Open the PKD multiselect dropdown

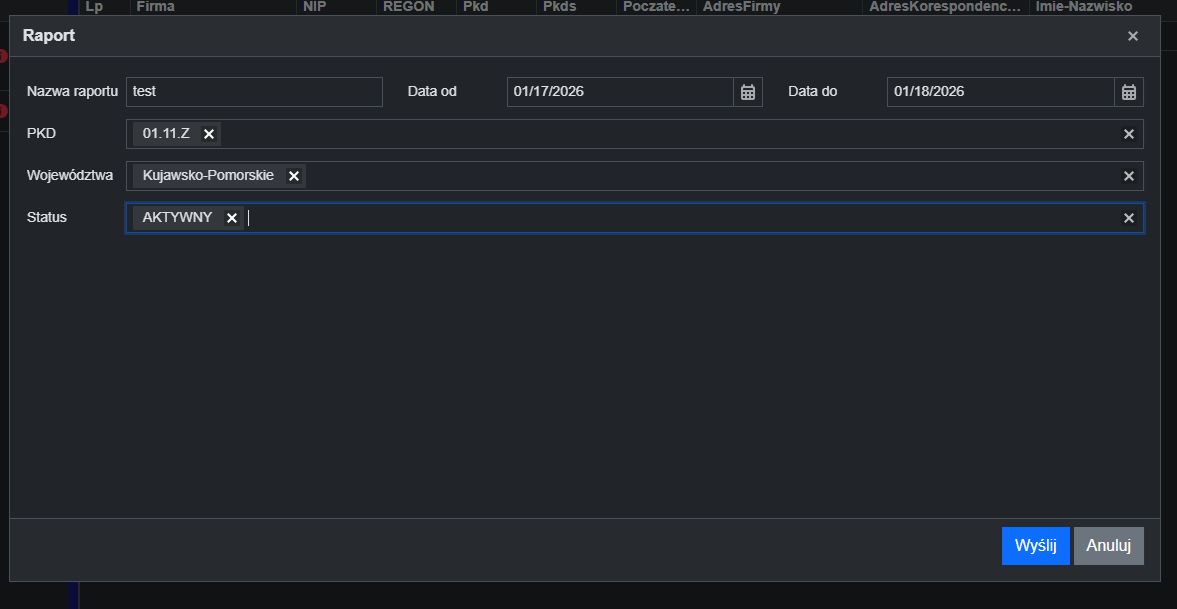(x=660, y=134)
